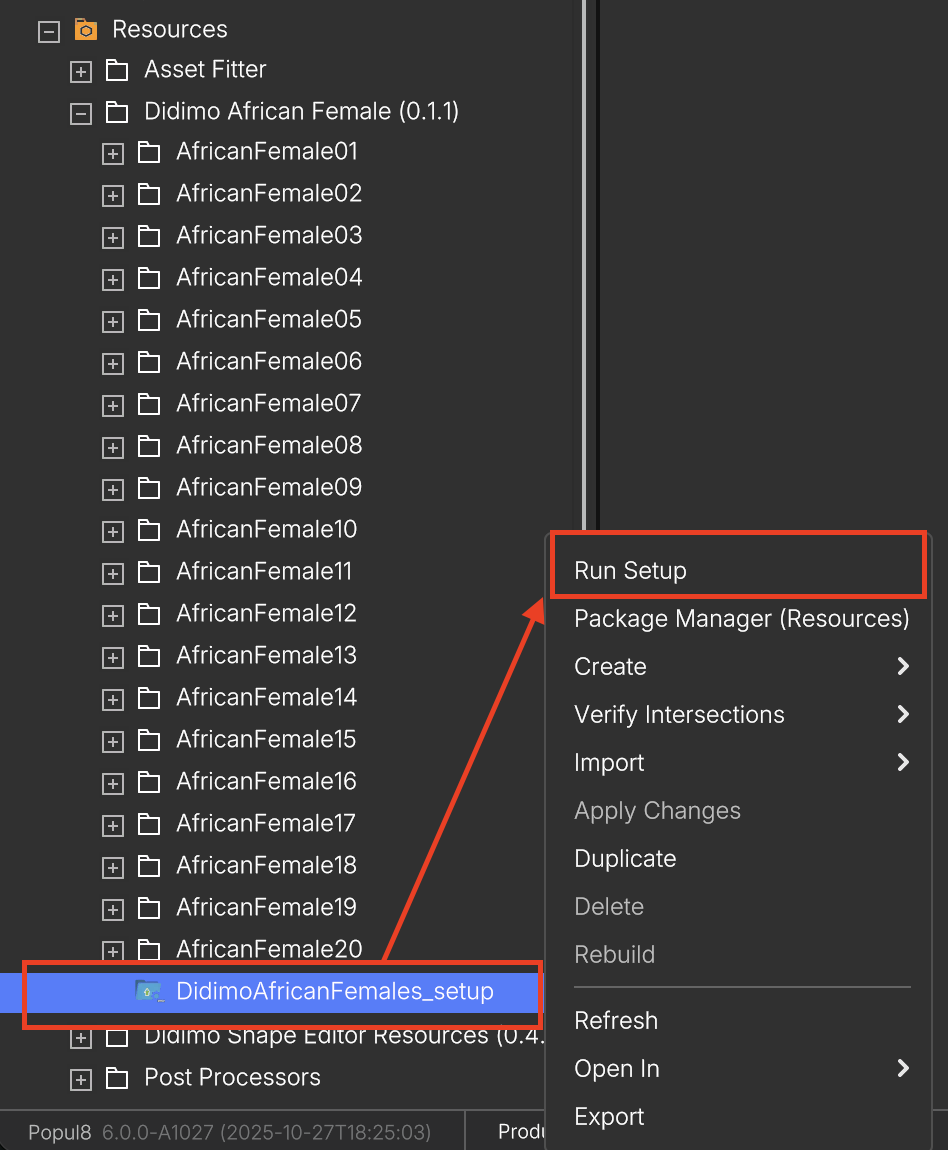Viewport: 948px width, 1150px height.
Task: Click the AfricanFemale17 folder icon
Action: (149, 824)
